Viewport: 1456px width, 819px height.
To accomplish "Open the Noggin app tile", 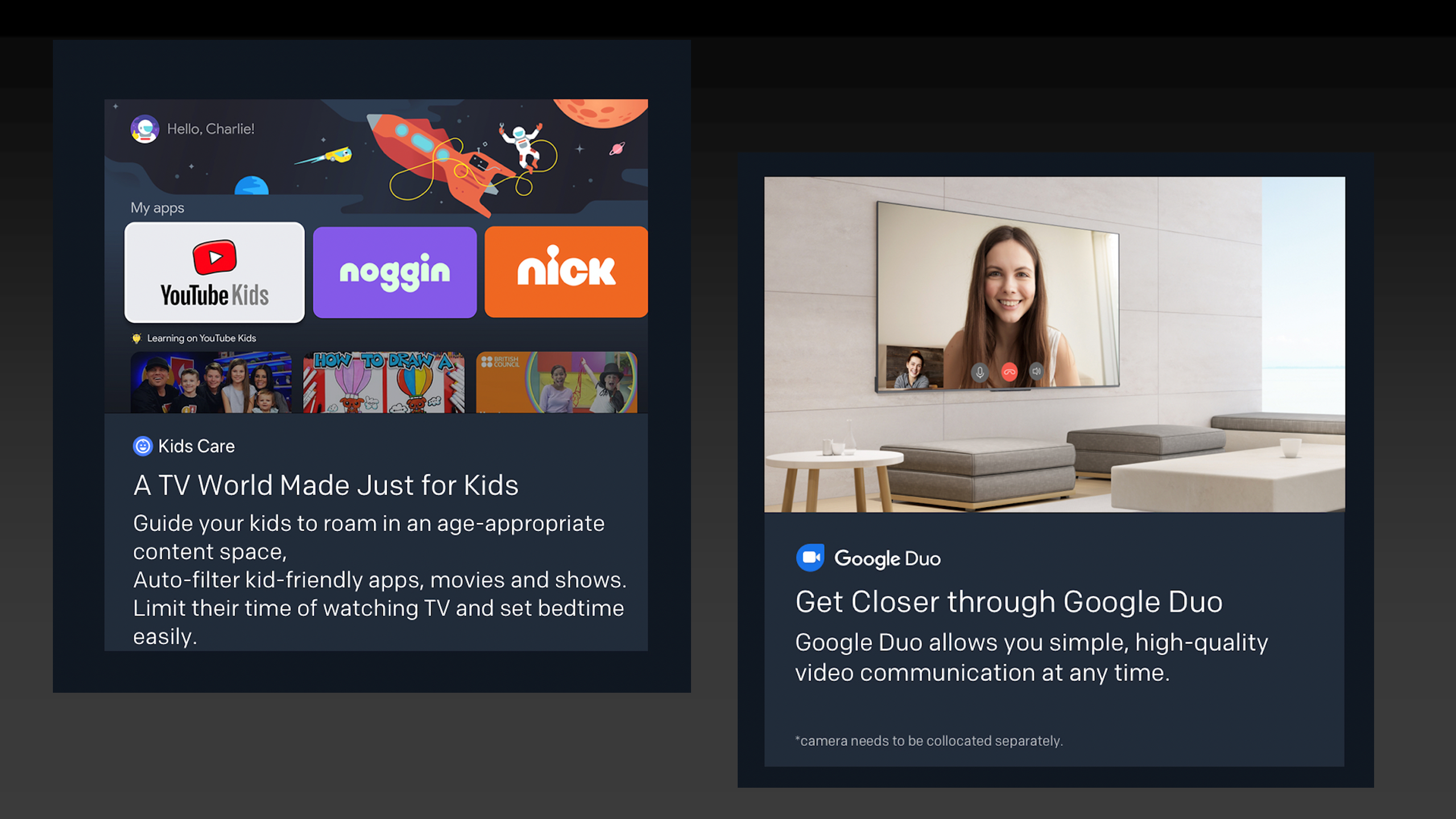I will [395, 272].
